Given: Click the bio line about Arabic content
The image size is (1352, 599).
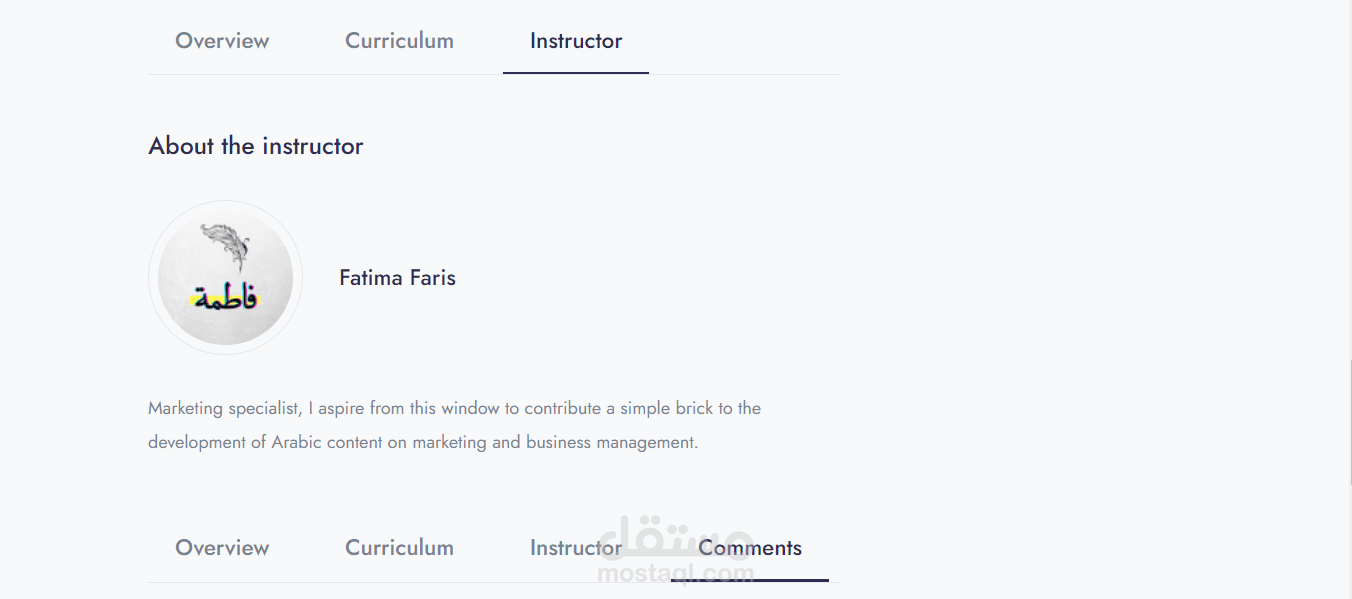Looking at the screenshot, I should click(422, 442).
